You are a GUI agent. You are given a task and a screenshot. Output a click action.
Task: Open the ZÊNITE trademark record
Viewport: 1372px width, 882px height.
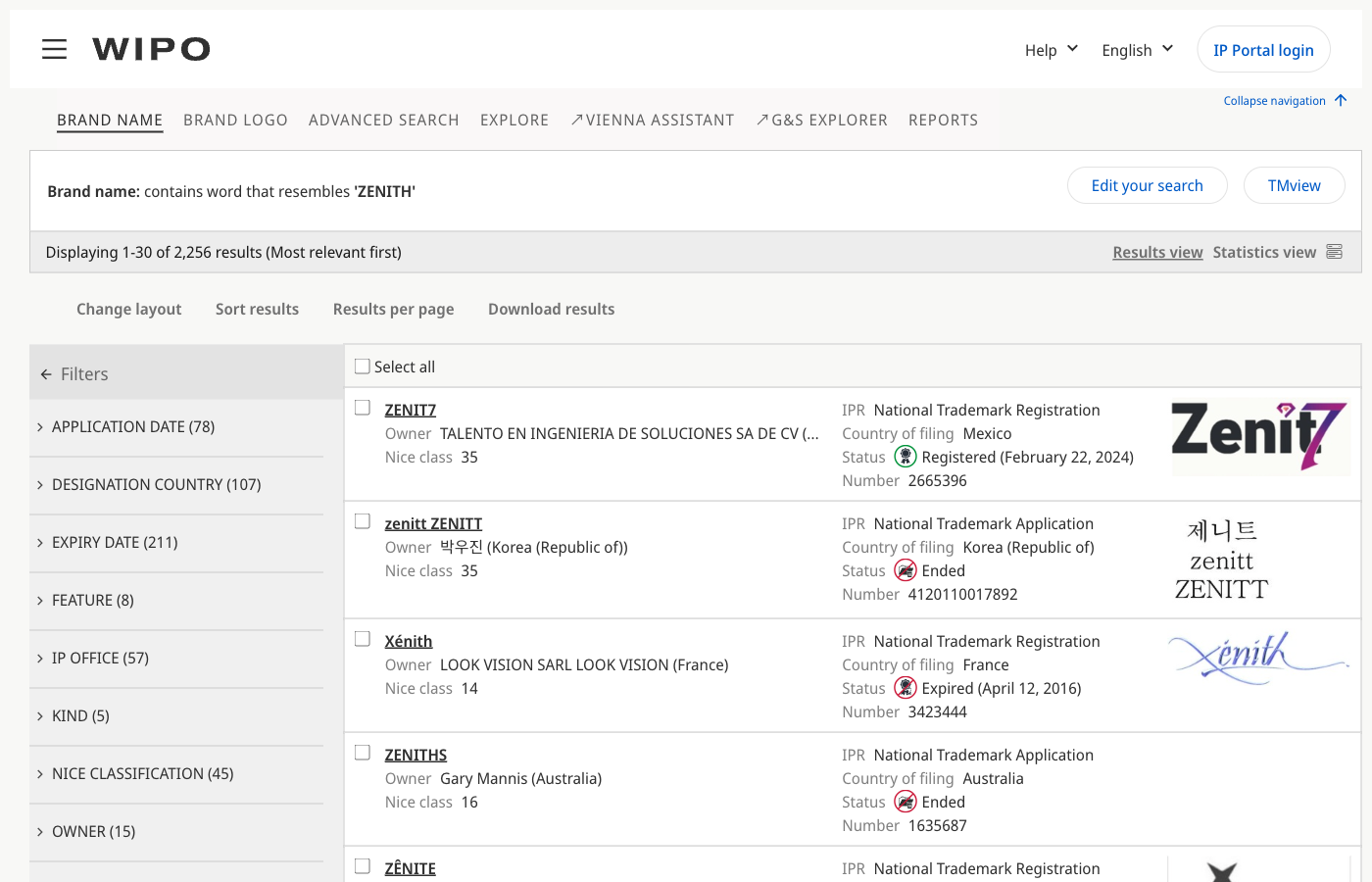(410, 868)
